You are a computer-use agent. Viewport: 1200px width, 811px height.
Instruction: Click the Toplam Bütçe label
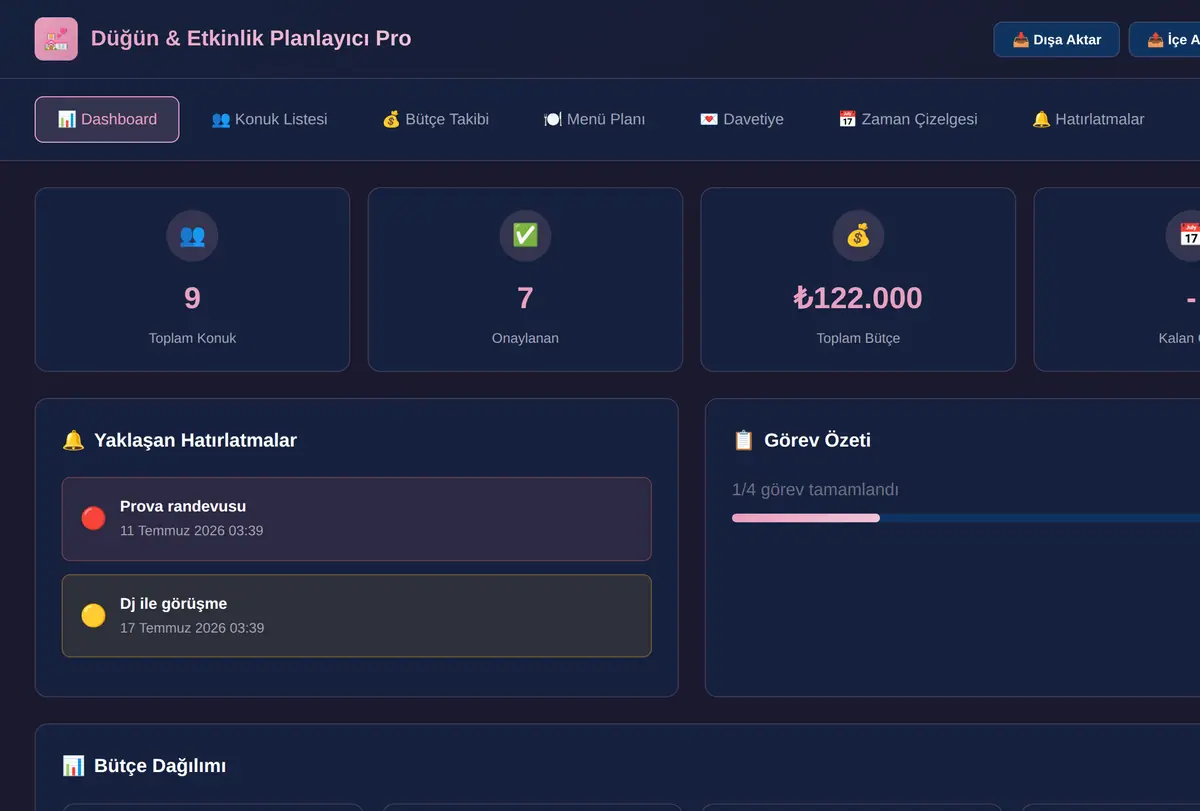tap(858, 338)
